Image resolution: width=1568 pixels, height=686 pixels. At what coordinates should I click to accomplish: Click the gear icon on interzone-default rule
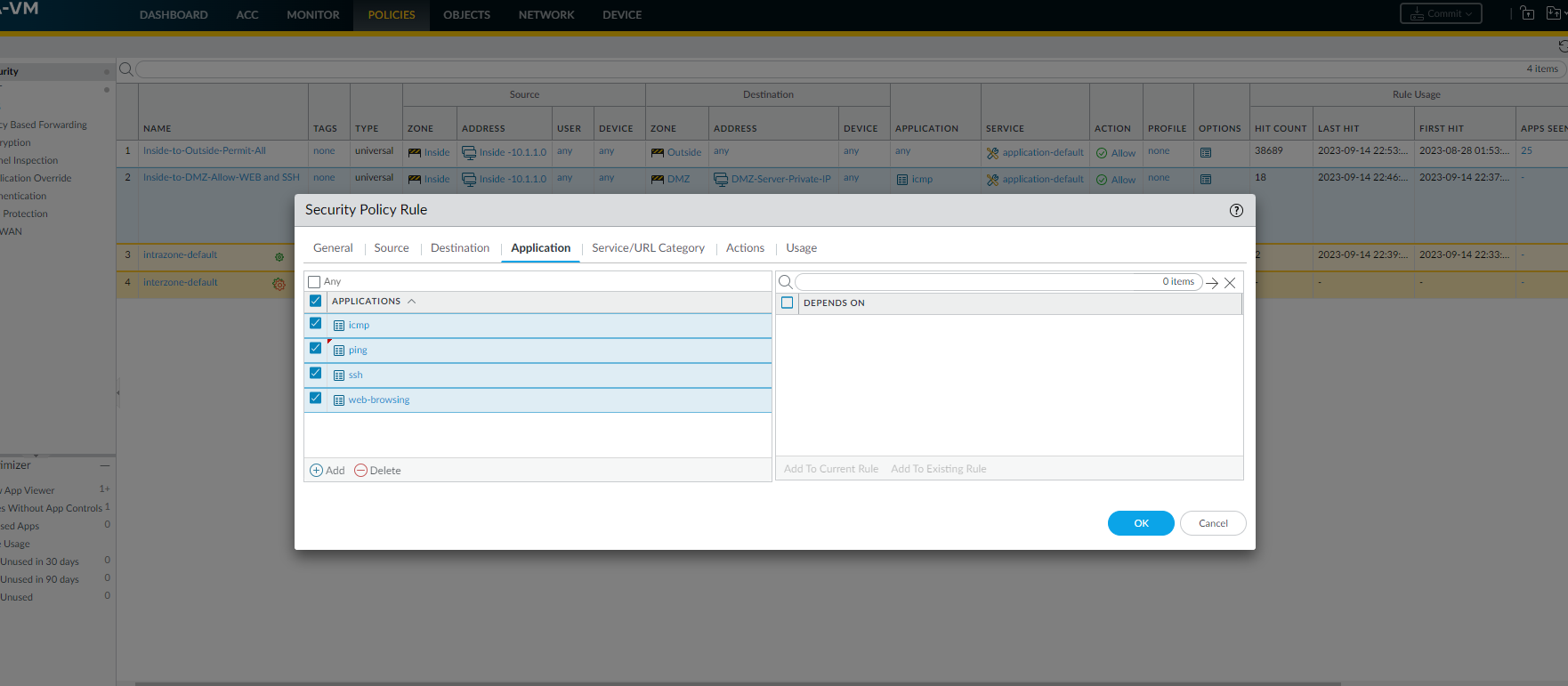[x=279, y=284]
